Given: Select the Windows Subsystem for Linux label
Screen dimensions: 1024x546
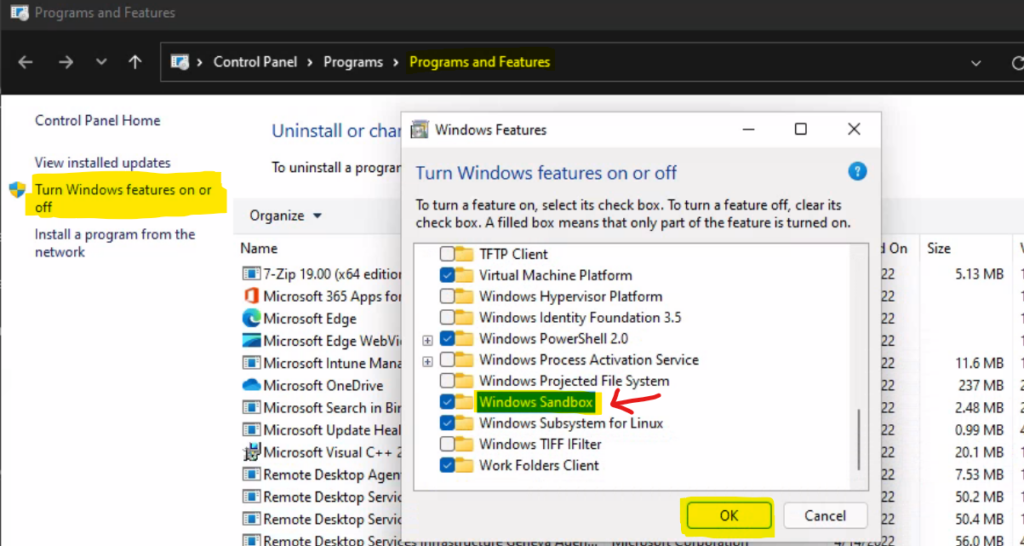Looking at the screenshot, I should pos(571,423).
